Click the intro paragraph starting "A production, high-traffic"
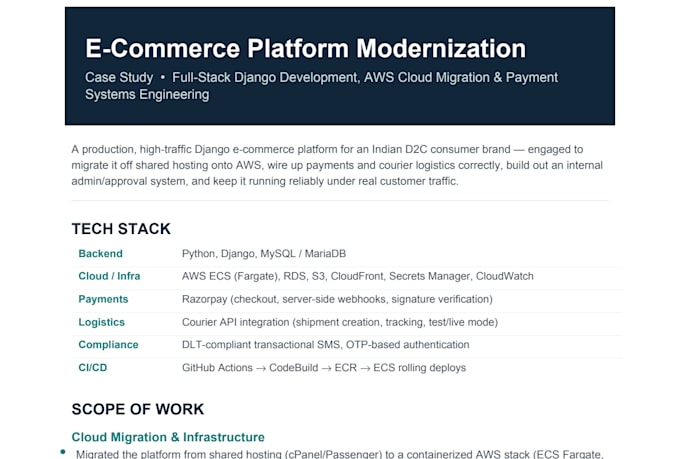 337,165
